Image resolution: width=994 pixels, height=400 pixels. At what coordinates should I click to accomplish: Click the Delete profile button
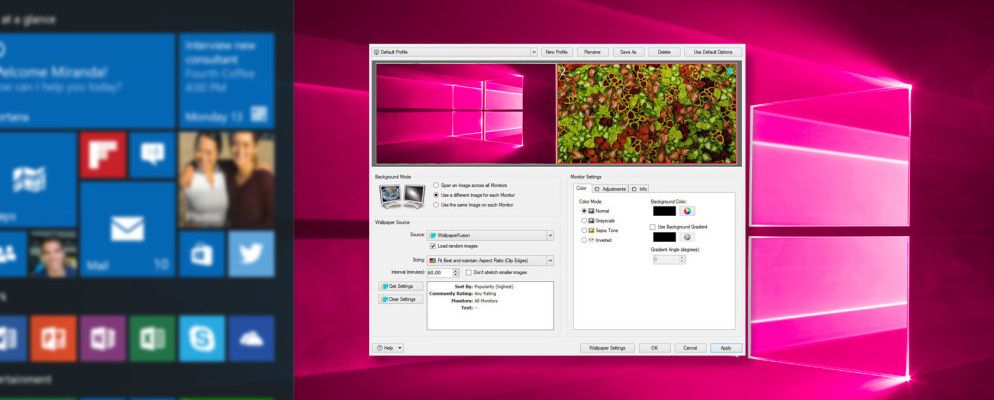pos(664,52)
